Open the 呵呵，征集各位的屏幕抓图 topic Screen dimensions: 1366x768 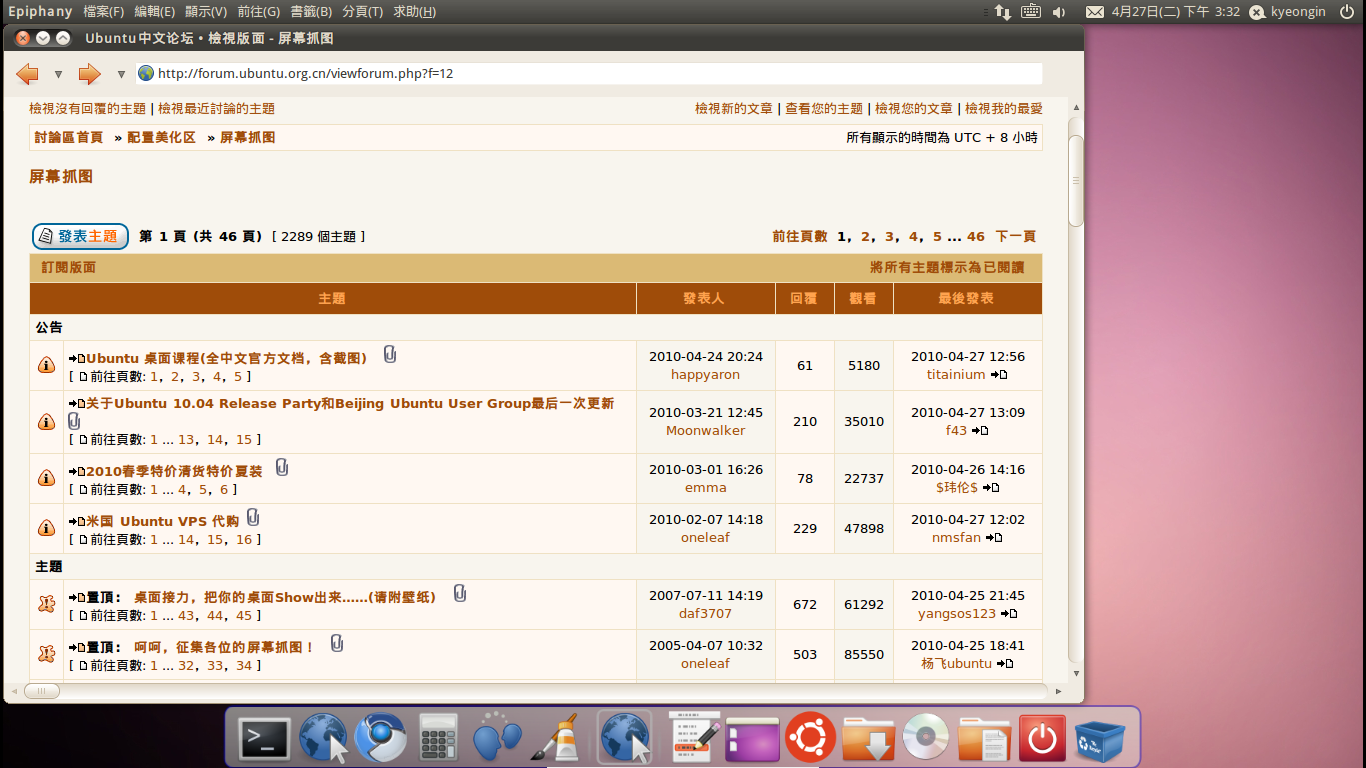point(224,647)
